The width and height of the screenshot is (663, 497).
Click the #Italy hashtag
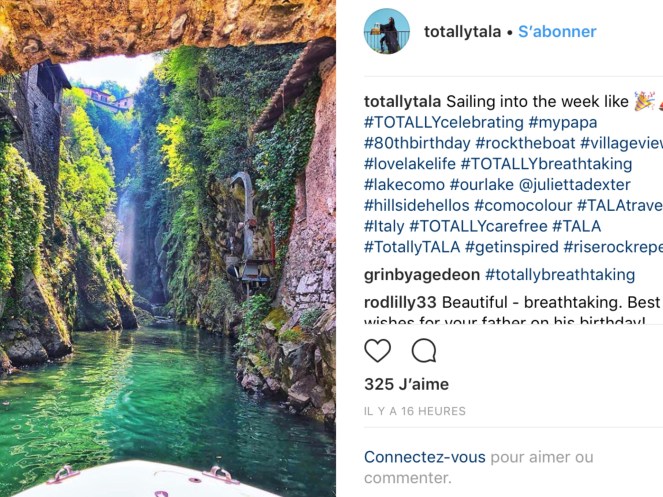point(384,226)
